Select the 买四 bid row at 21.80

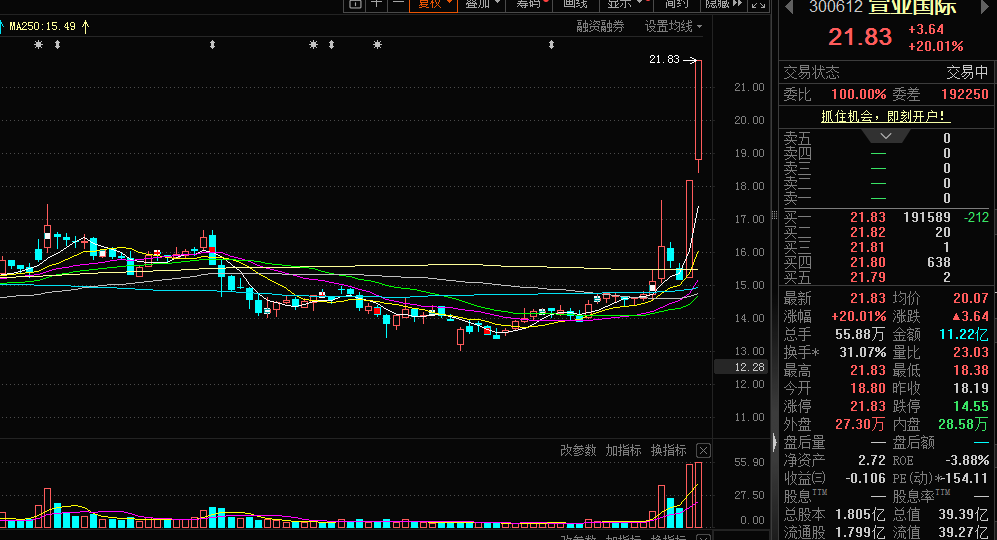[x=886, y=263]
